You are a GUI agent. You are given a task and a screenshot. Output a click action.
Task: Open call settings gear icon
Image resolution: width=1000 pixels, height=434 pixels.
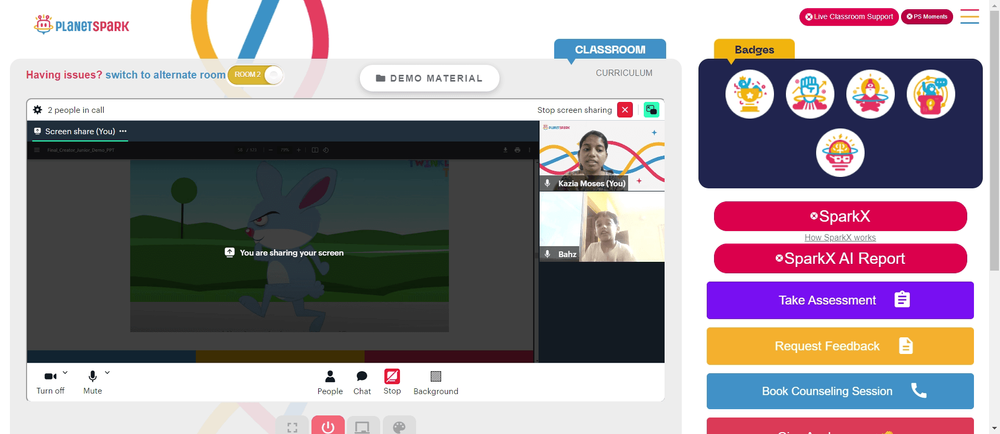38,110
